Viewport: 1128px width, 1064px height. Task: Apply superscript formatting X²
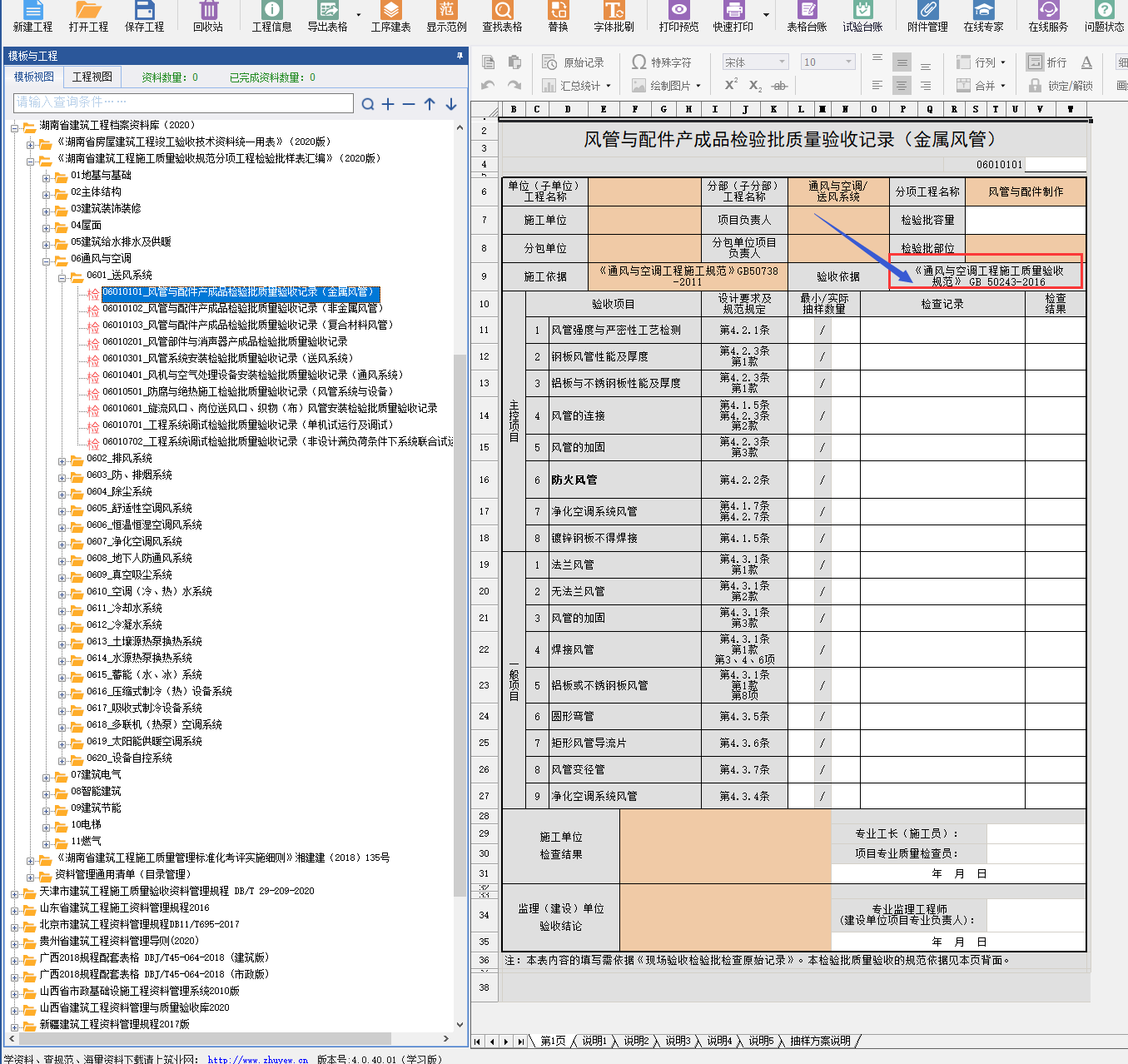[731, 85]
